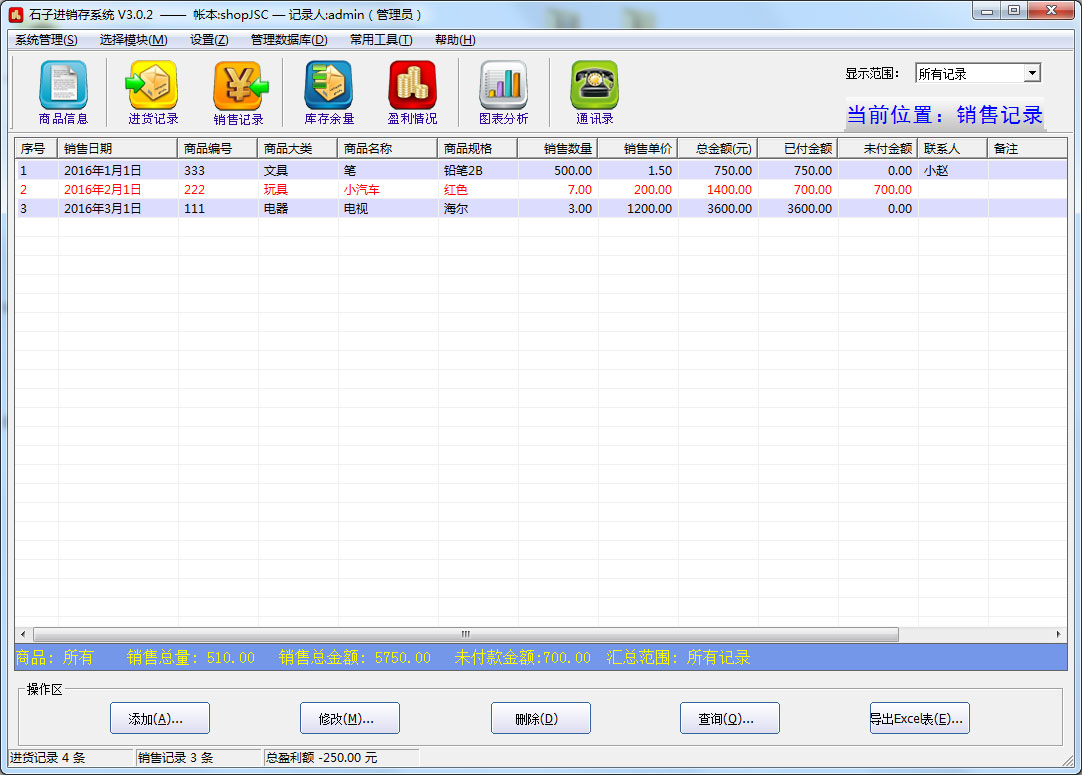This screenshot has height=775, width=1082.
Task: Select the row dated 2016年1月1日
Action: pos(542,170)
